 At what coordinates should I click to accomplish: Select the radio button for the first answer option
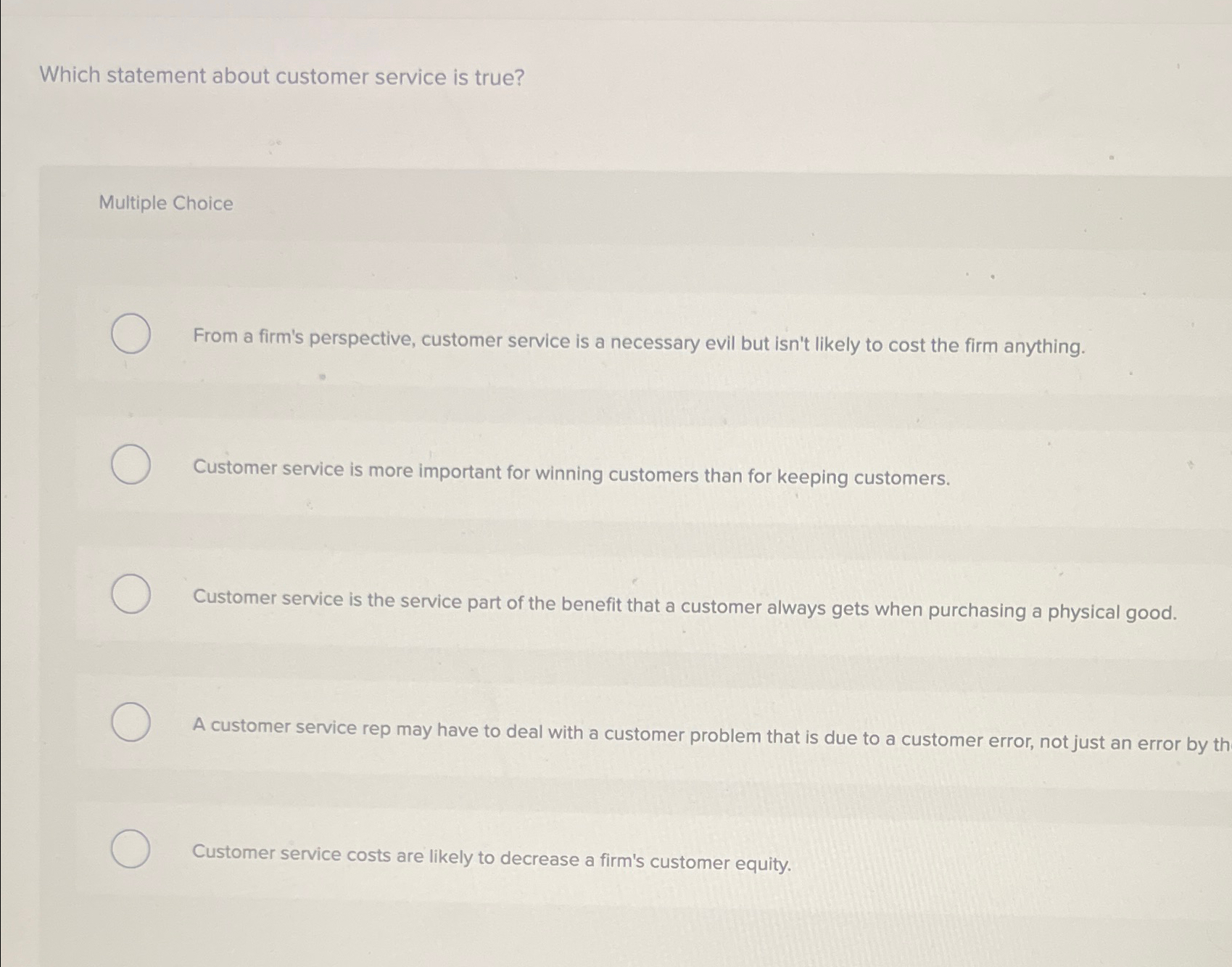pyautogui.click(x=131, y=334)
